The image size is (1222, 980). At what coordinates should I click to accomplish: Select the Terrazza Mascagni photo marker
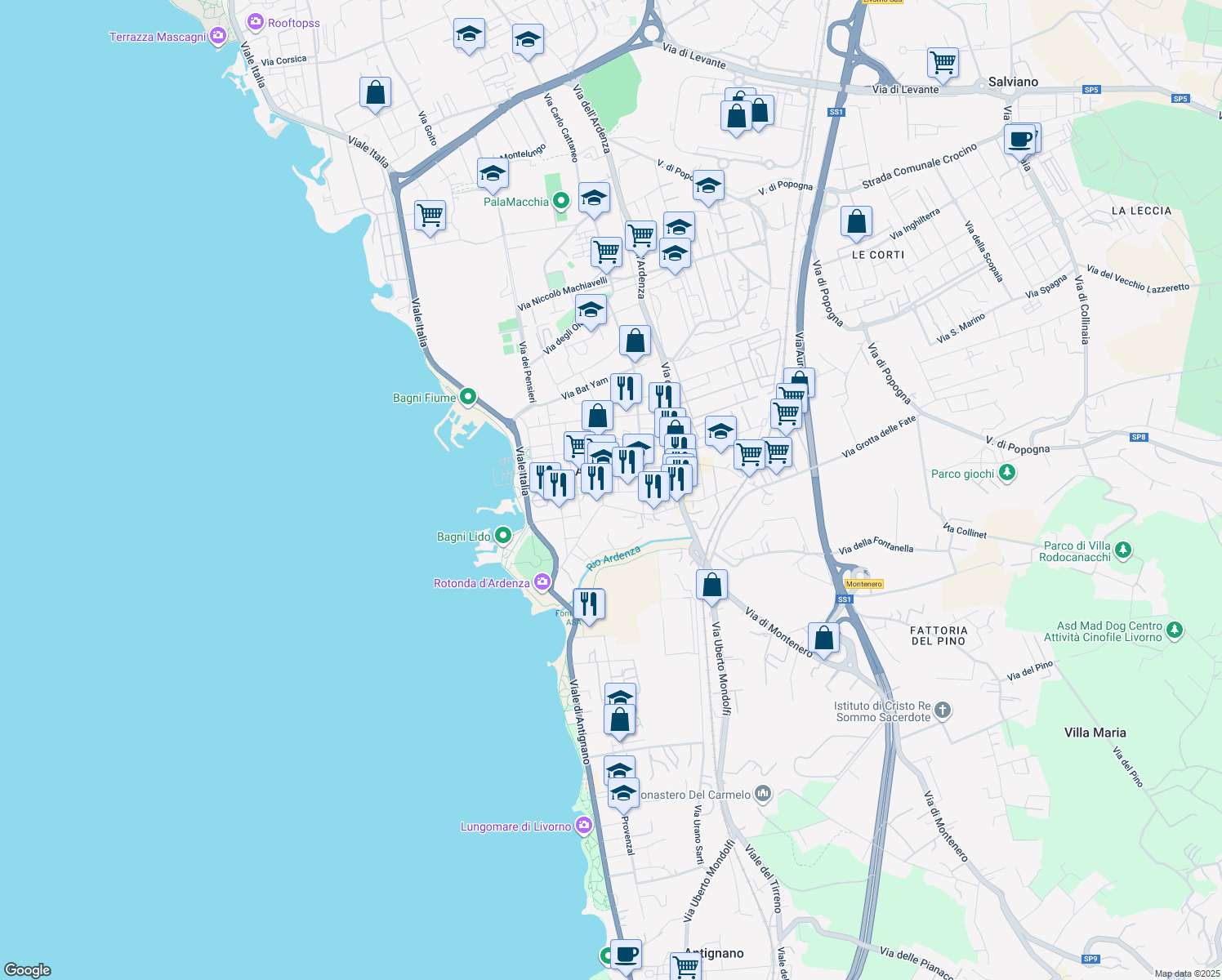(217, 35)
